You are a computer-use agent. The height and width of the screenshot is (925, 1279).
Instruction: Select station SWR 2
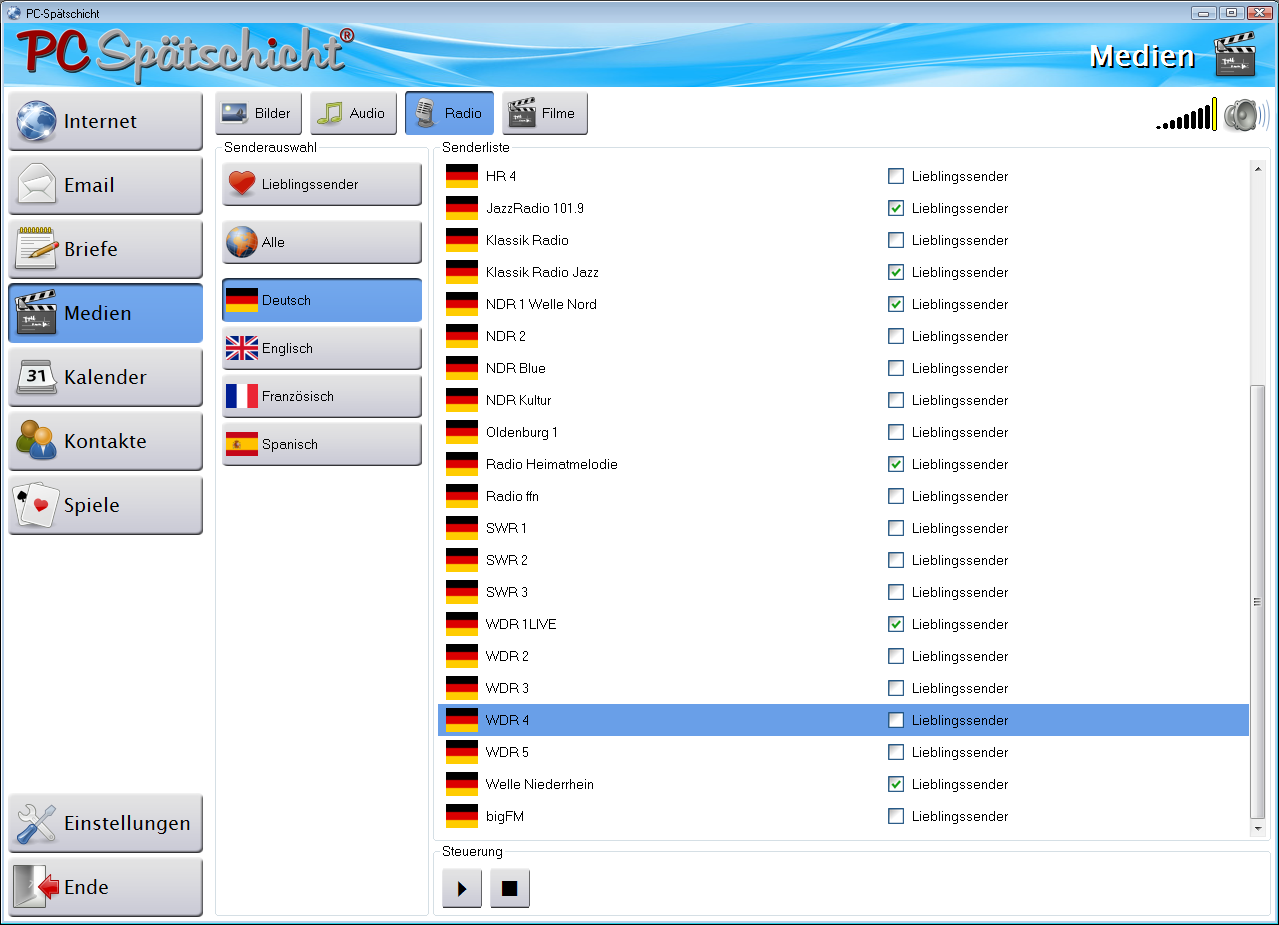pos(843,560)
